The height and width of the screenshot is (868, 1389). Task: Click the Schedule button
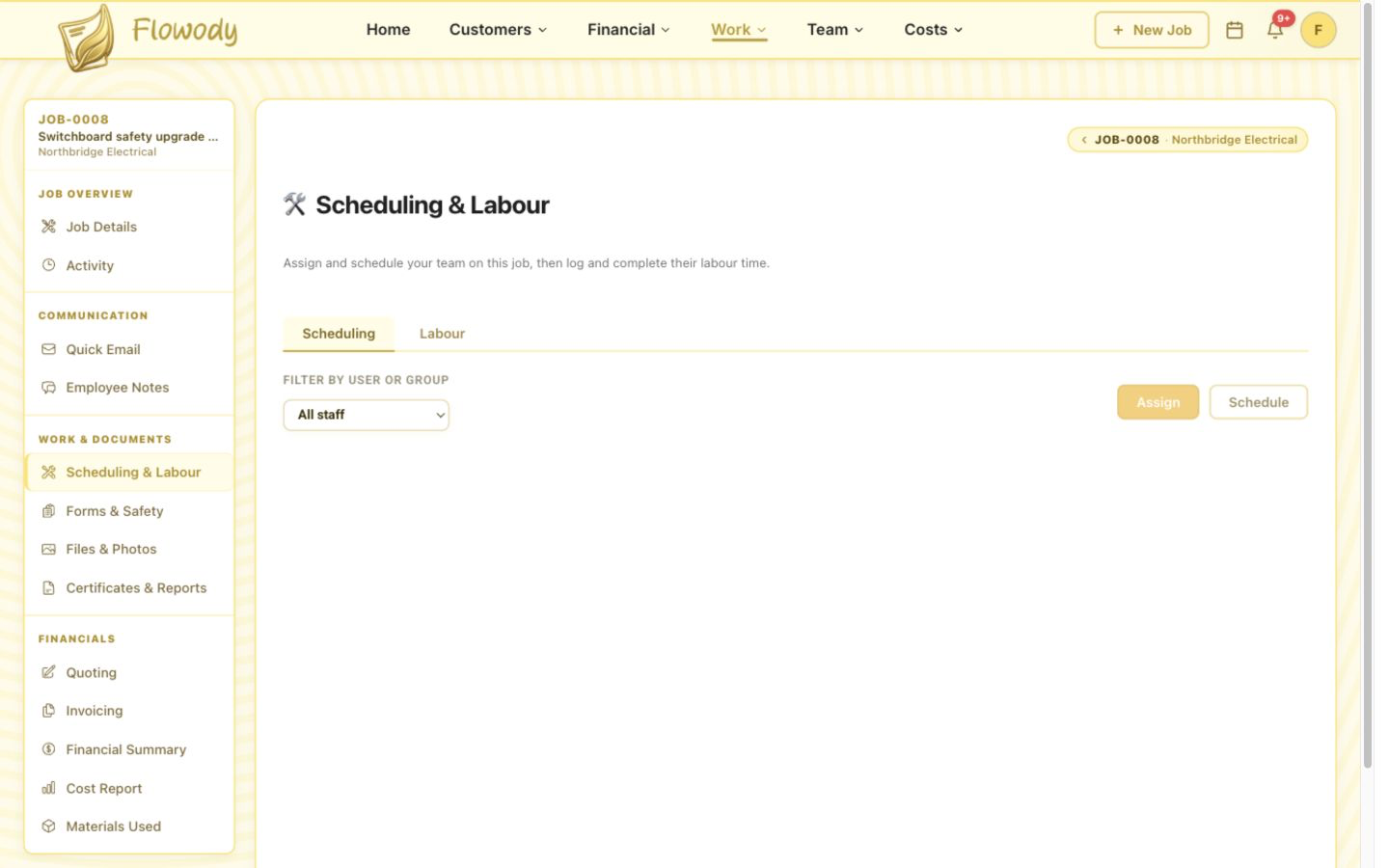point(1258,402)
